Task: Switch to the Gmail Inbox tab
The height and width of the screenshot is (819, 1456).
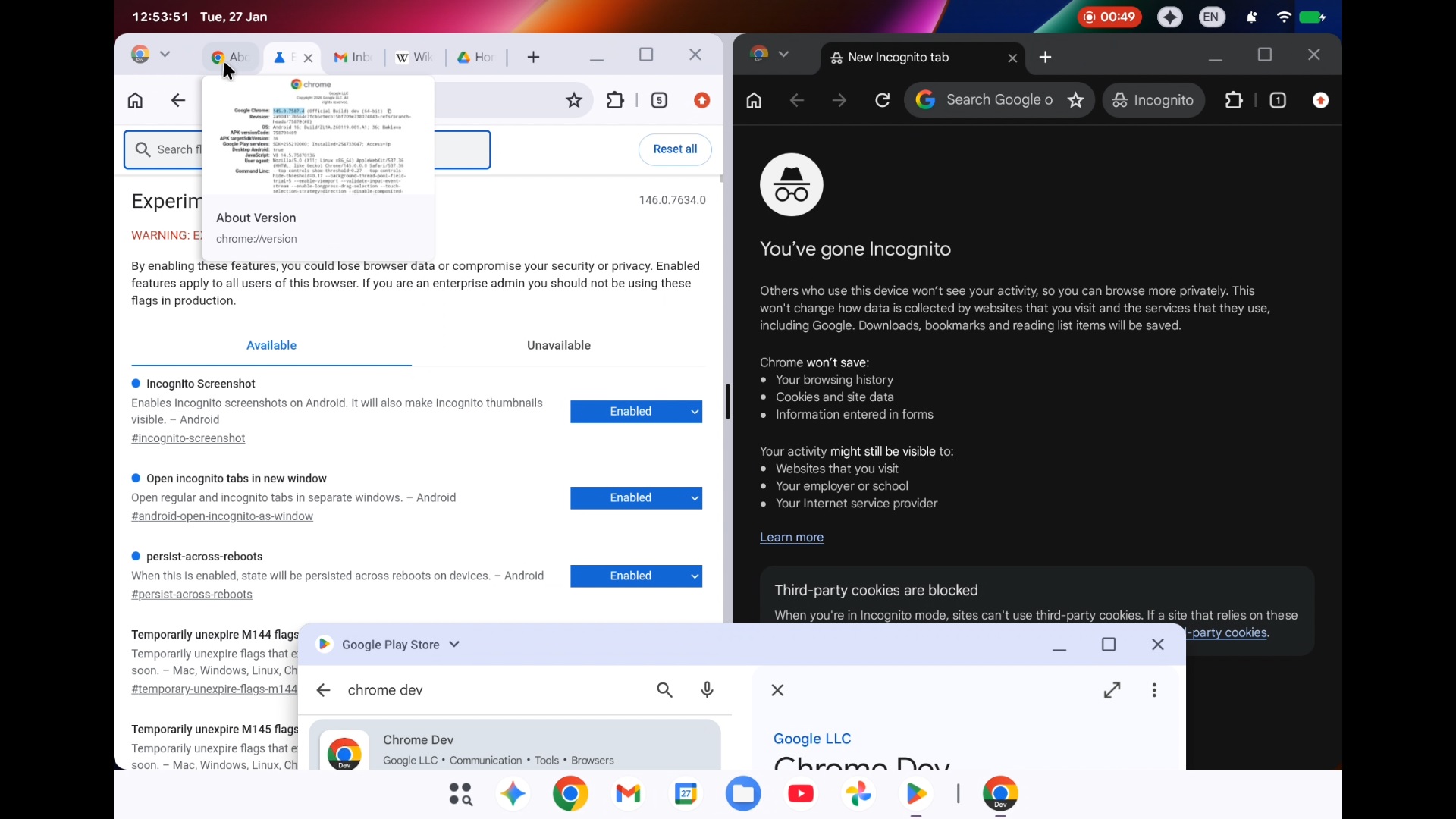Action: tap(353, 58)
